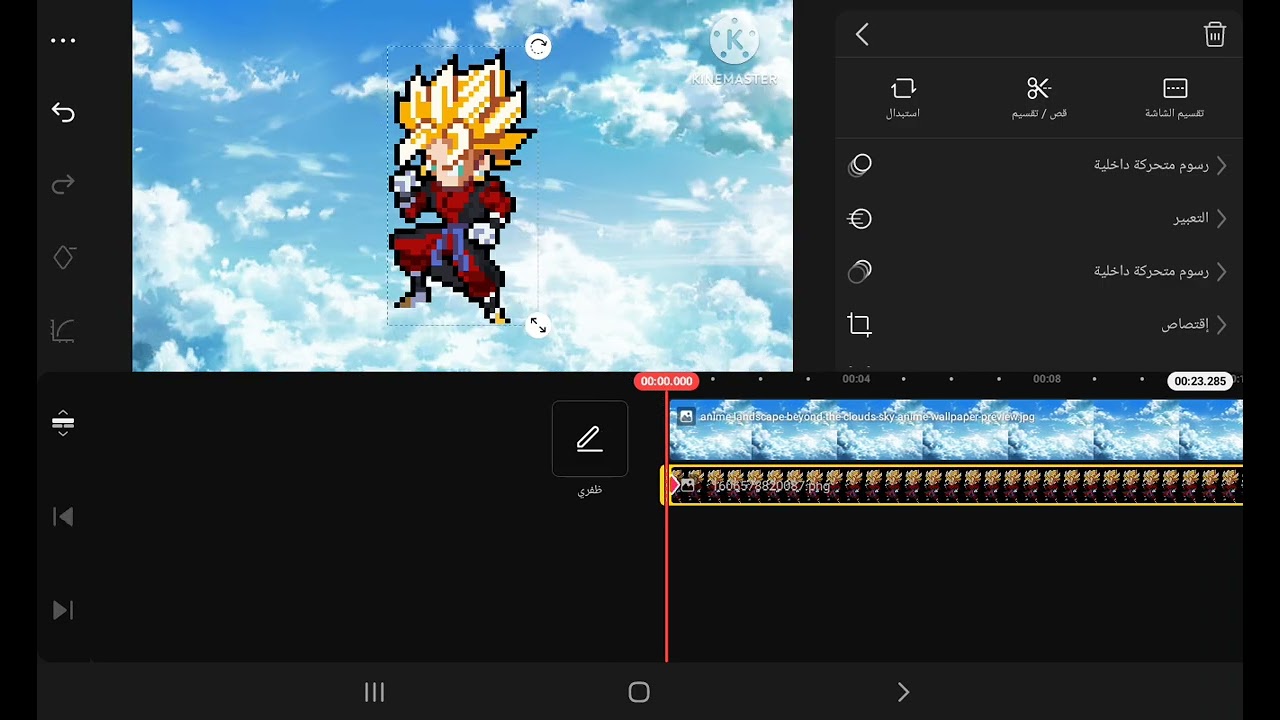The width and height of the screenshot is (1280, 720).
Task: Open the speed graph curve tool
Action: coord(63,330)
